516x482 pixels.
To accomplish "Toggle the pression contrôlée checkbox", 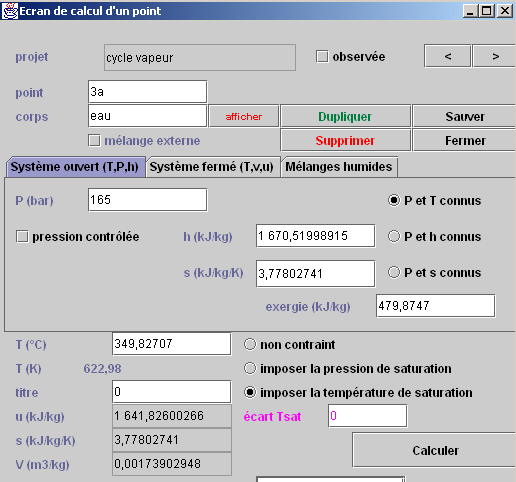I will click(x=22, y=237).
